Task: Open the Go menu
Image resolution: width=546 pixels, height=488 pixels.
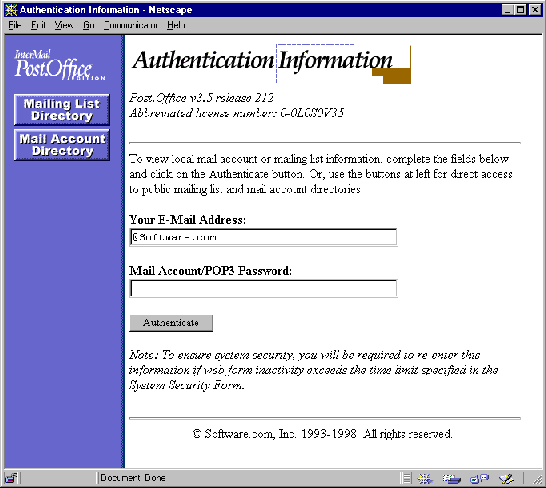Action: pyautogui.click(x=88, y=25)
